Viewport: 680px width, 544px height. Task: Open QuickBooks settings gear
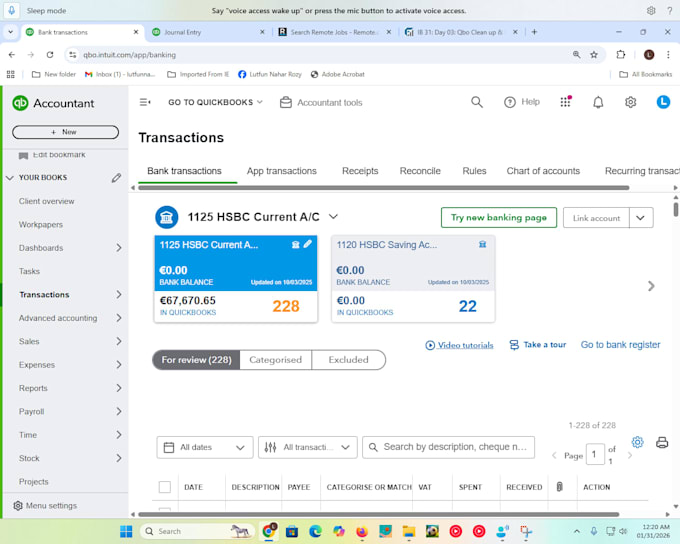[x=630, y=102]
